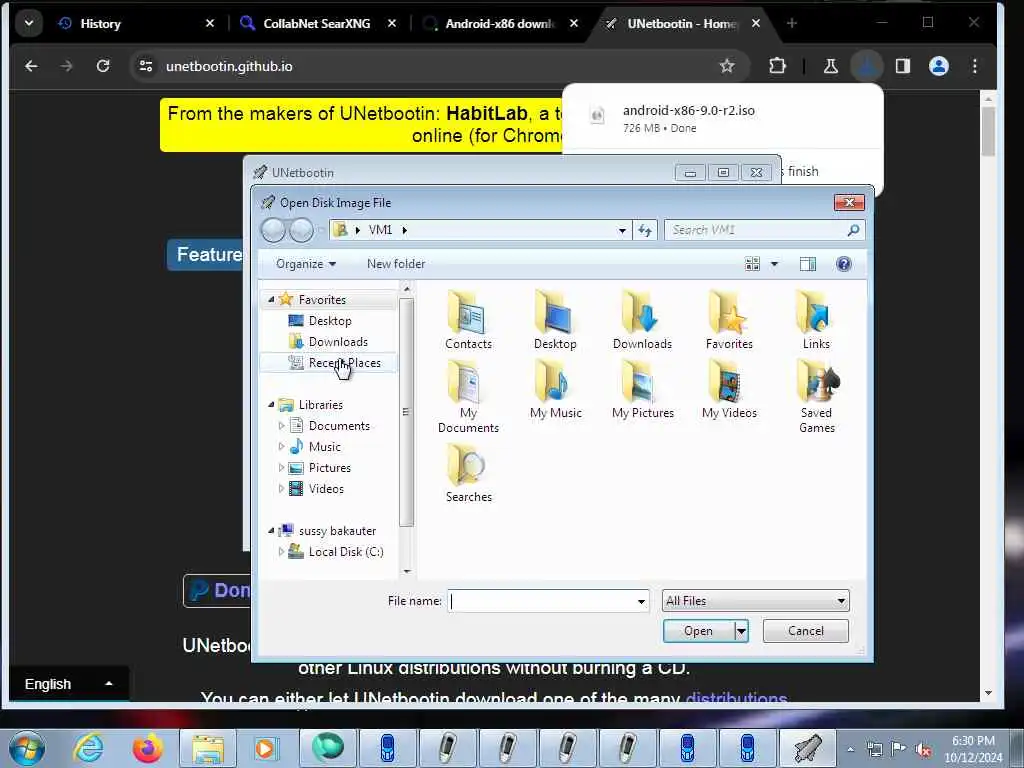This screenshot has height=768, width=1024.
Task: Go back in the file dialog
Action: pyautogui.click(x=273, y=230)
